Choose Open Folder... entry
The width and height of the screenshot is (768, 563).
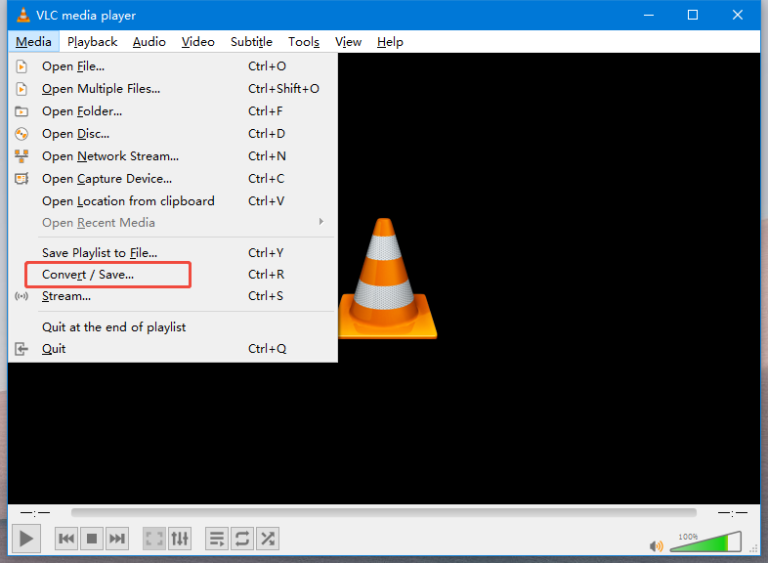pyautogui.click(x=173, y=111)
